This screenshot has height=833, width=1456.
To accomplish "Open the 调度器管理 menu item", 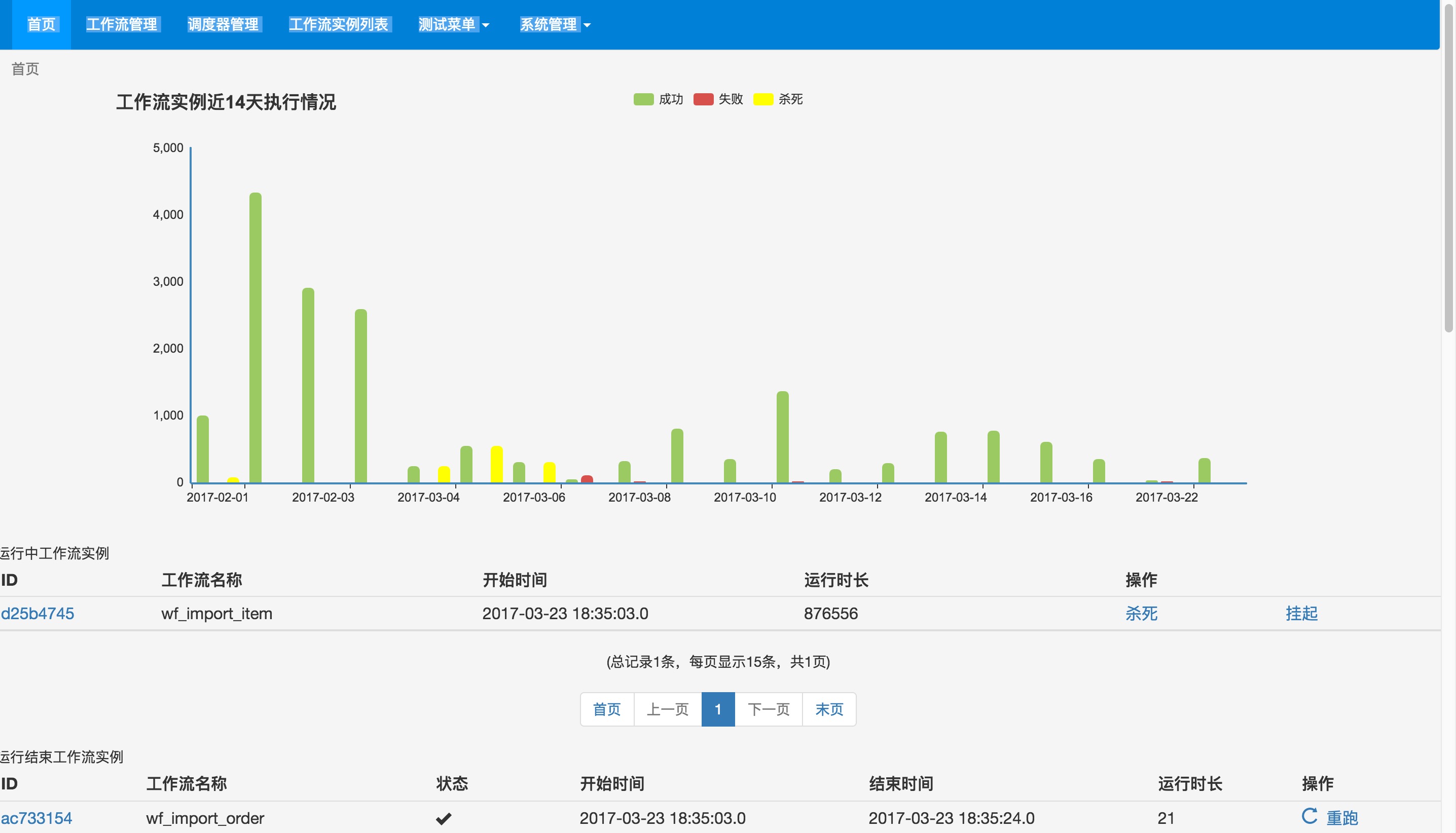I will pyautogui.click(x=223, y=25).
